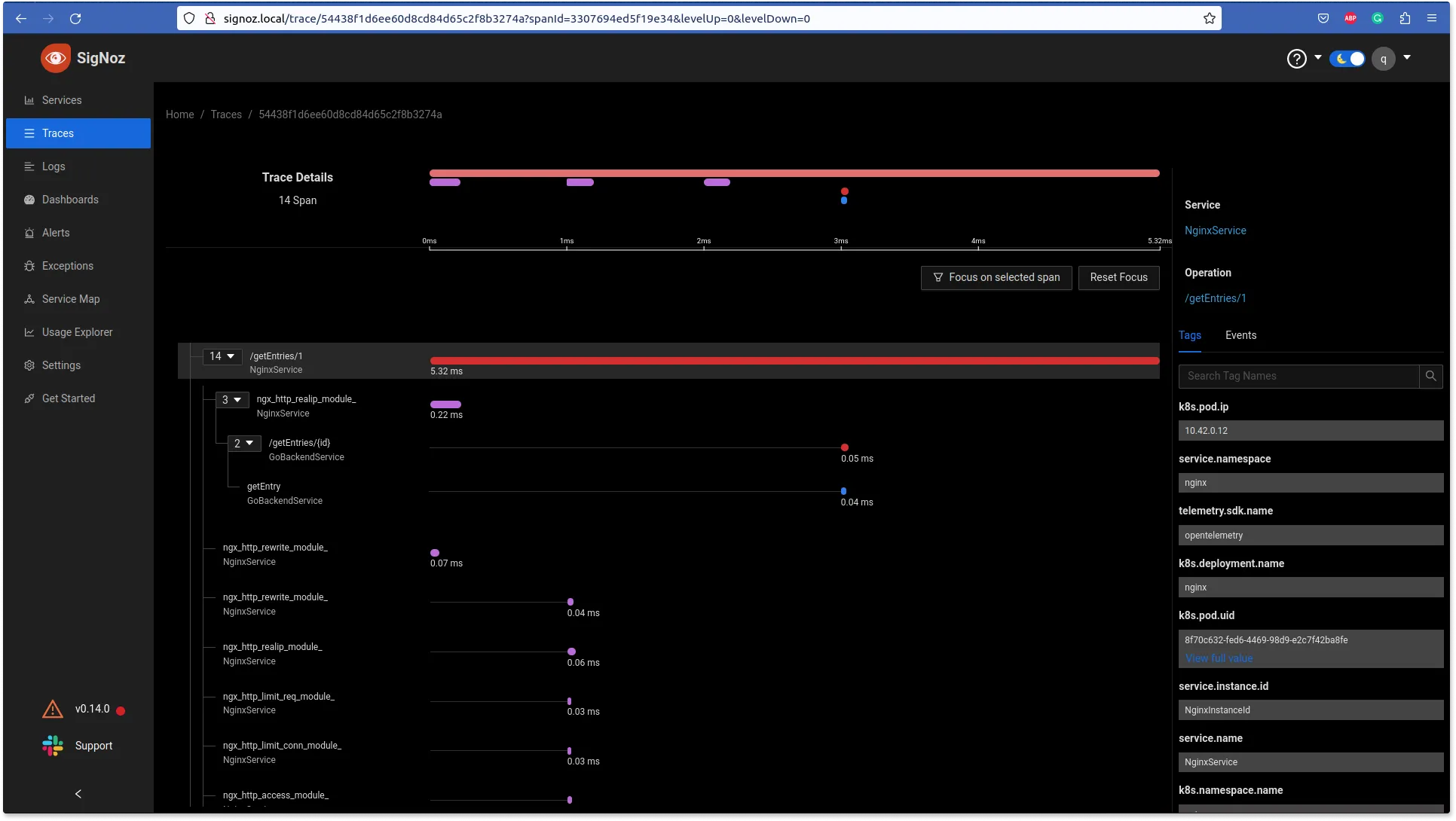Open the help dropdown arrow
This screenshot has height=821, width=1456.
point(1317,58)
